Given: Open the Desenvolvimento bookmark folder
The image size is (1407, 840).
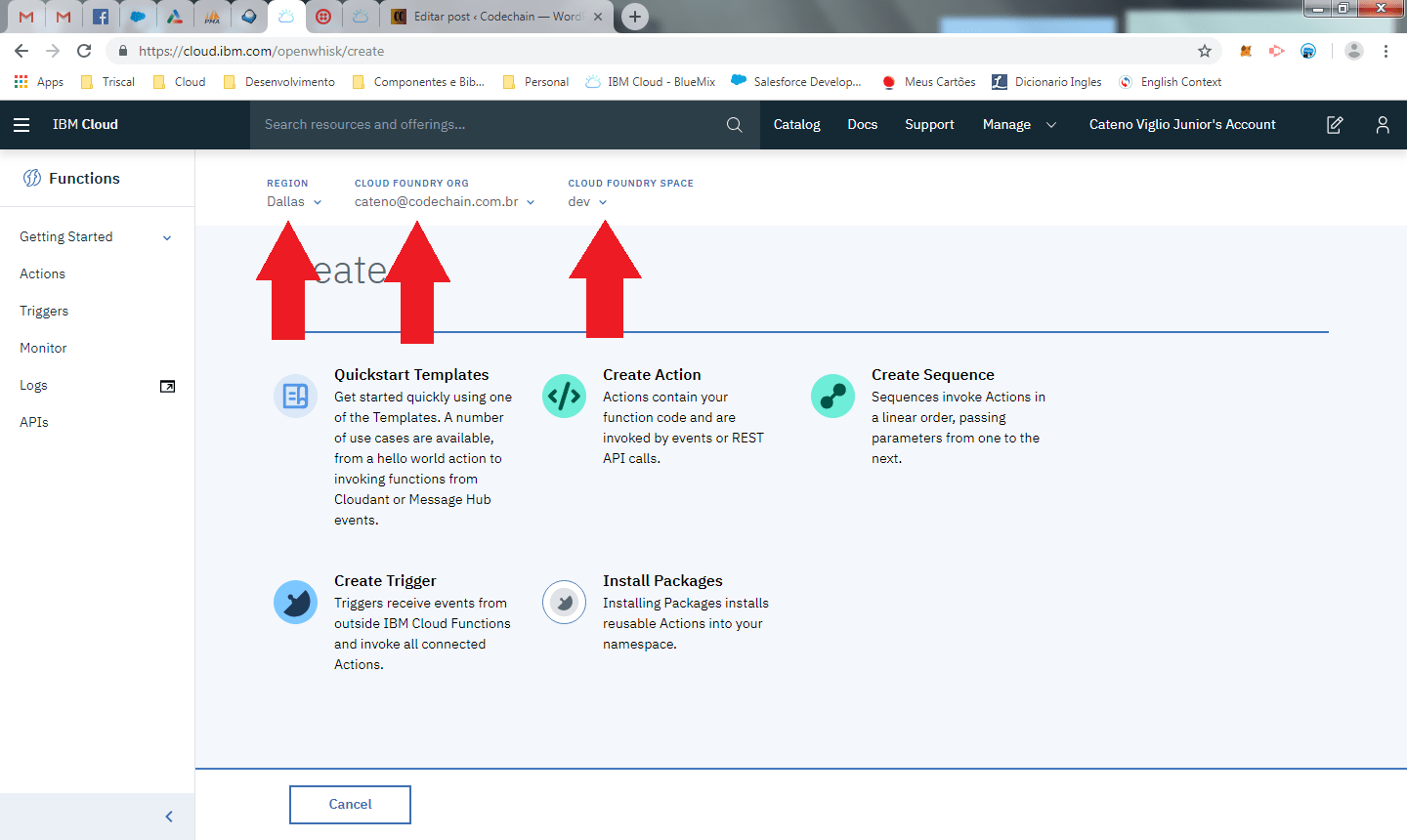Looking at the screenshot, I should 279,82.
